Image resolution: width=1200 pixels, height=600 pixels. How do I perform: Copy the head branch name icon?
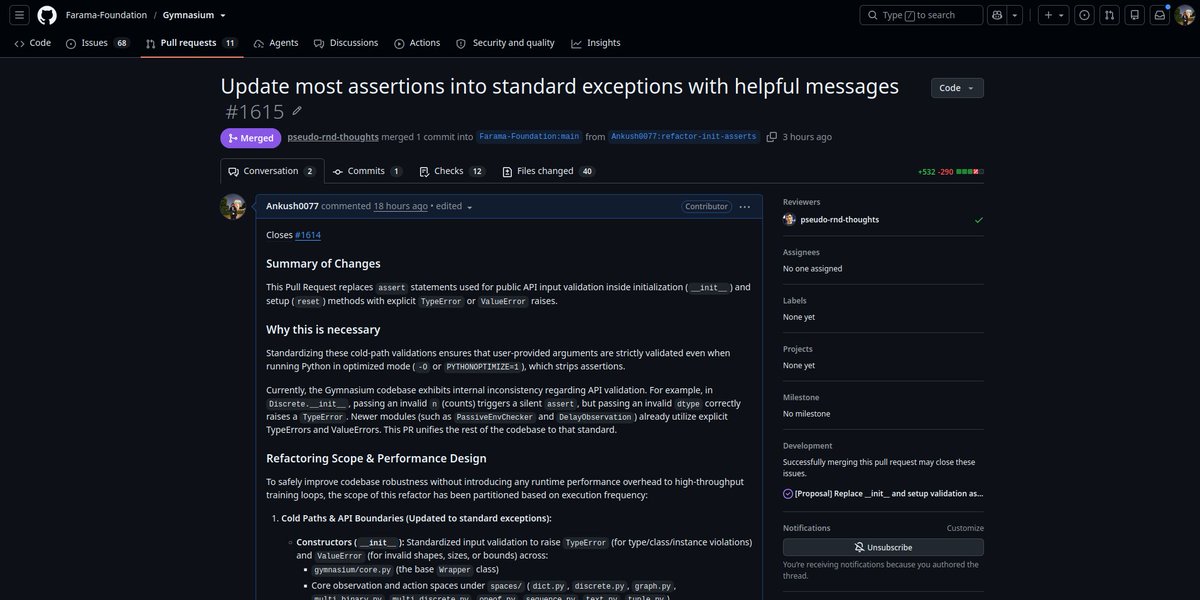pos(772,137)
